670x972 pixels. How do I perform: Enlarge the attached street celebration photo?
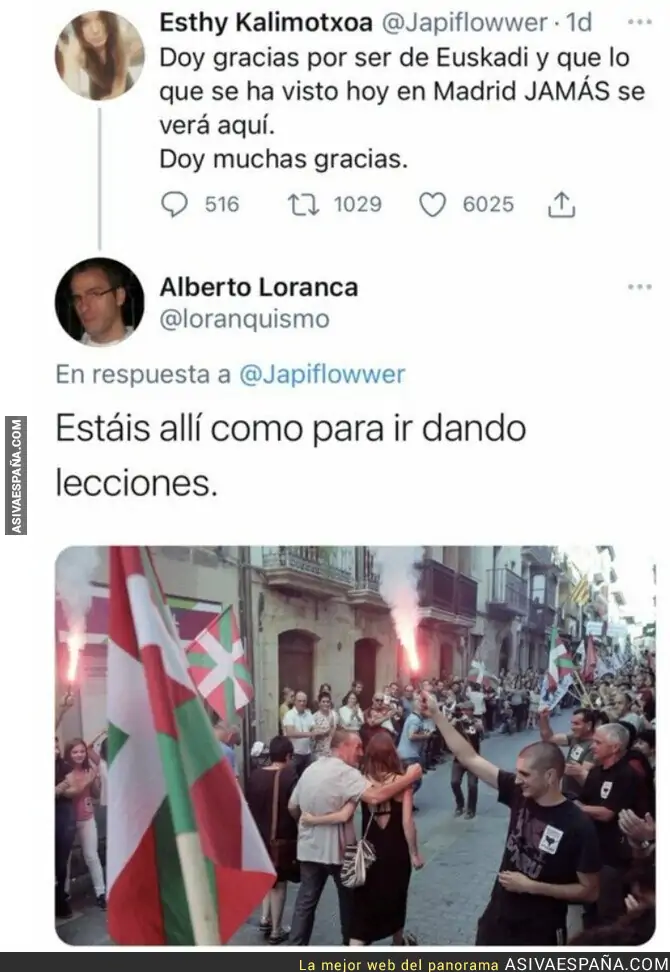(355, 745)
